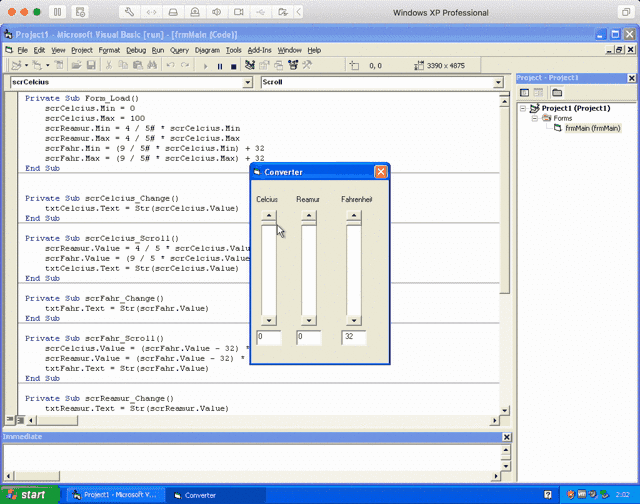Open the Toolbox hammer-wrench icon
The image size is (640, 504).
click(307, 65)
